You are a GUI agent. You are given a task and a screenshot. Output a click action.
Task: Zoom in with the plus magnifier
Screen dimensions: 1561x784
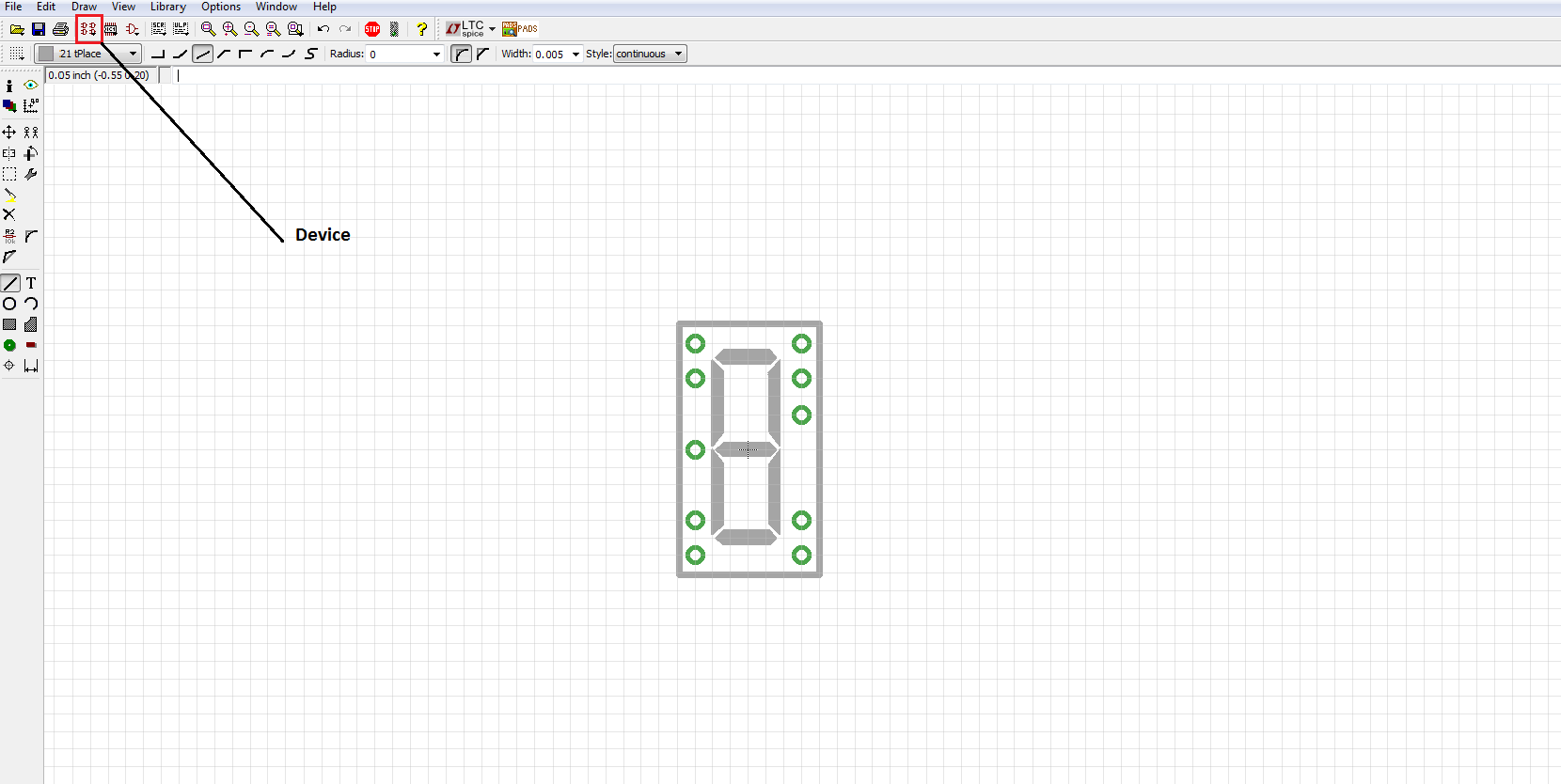point(230,29)
